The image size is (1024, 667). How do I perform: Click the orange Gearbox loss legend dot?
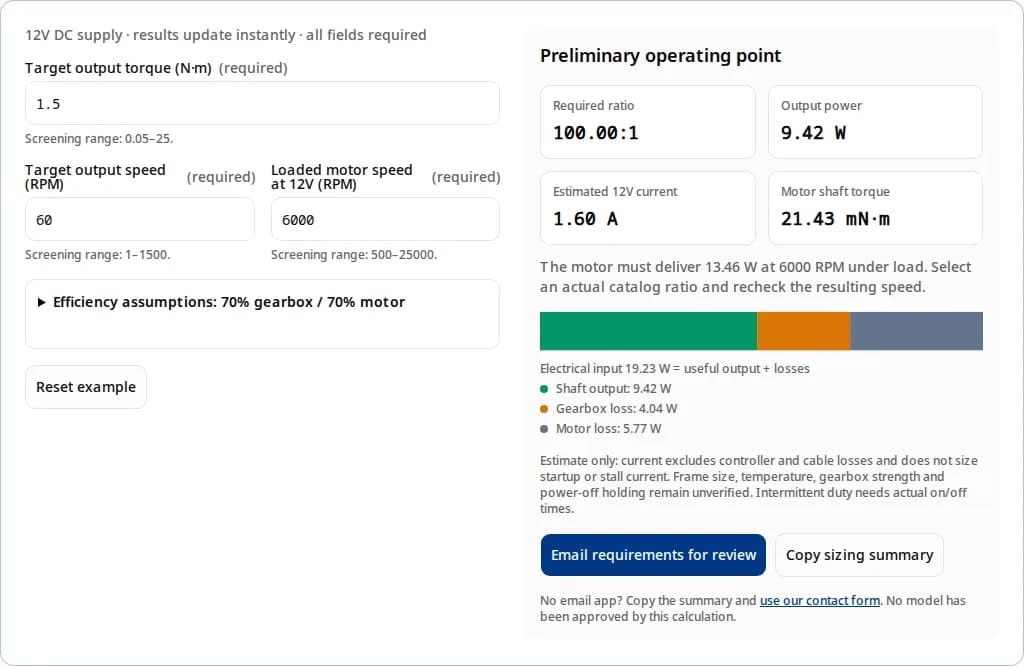coord(544,409)
